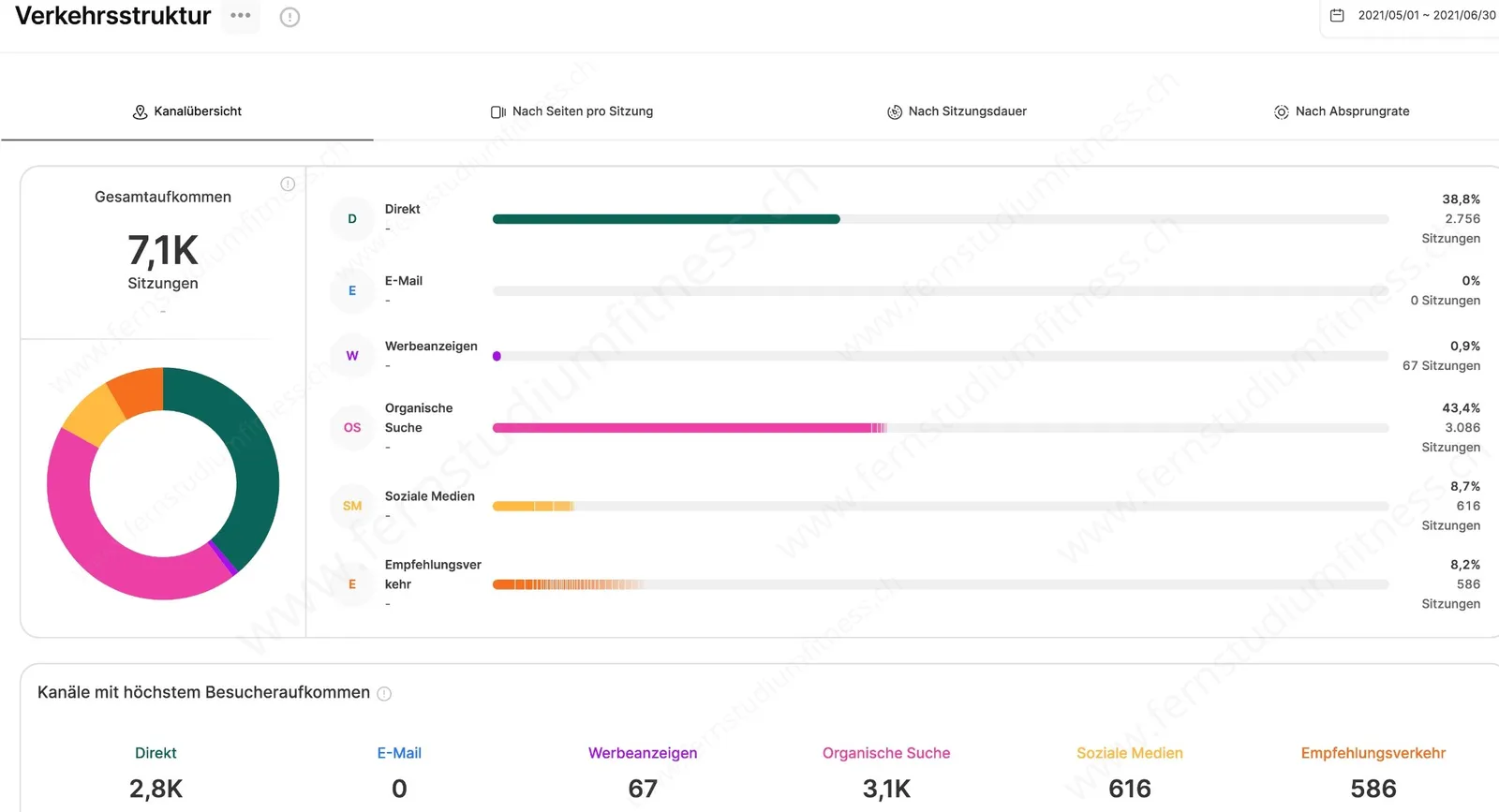Screen dimensions: 1499x812
Task: Switch to the Kanalübersicht tab
Action: tap(187, 111)
